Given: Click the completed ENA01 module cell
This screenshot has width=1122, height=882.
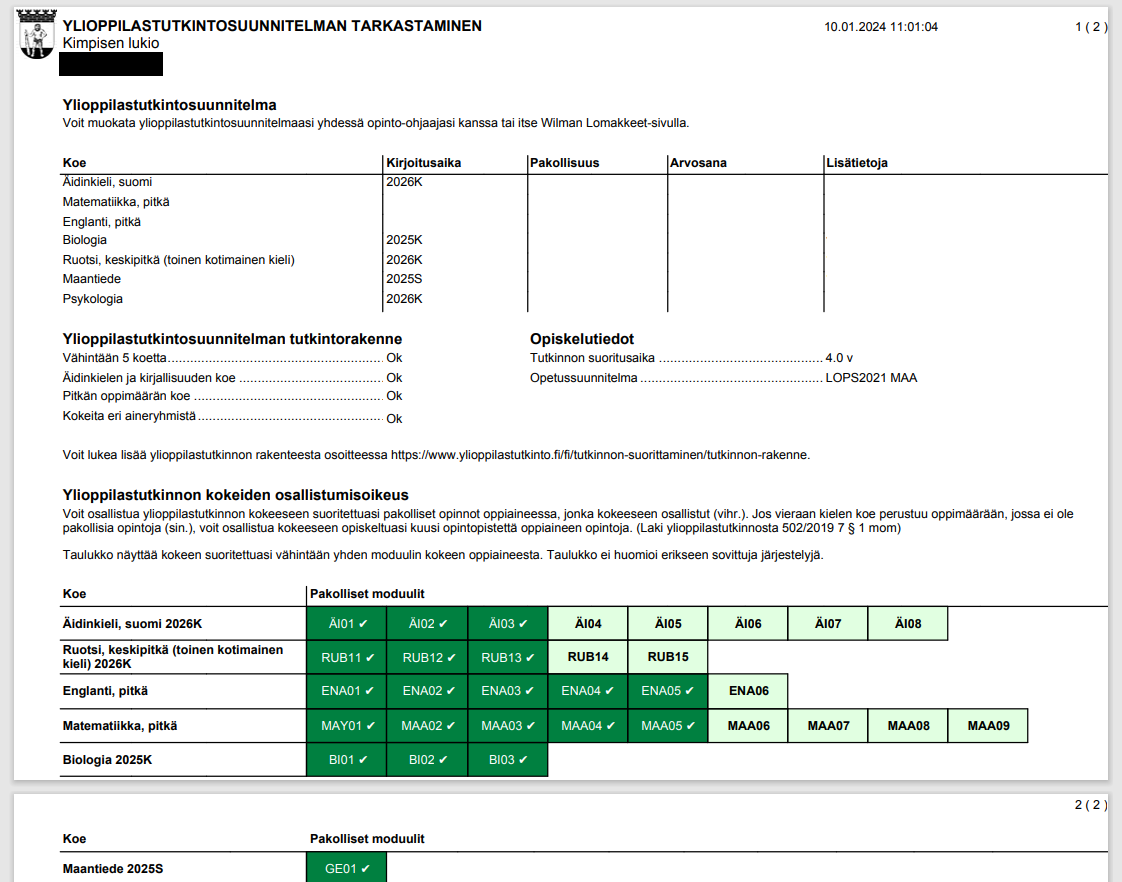Looking at the screenshot, I should tap(347, 691).
